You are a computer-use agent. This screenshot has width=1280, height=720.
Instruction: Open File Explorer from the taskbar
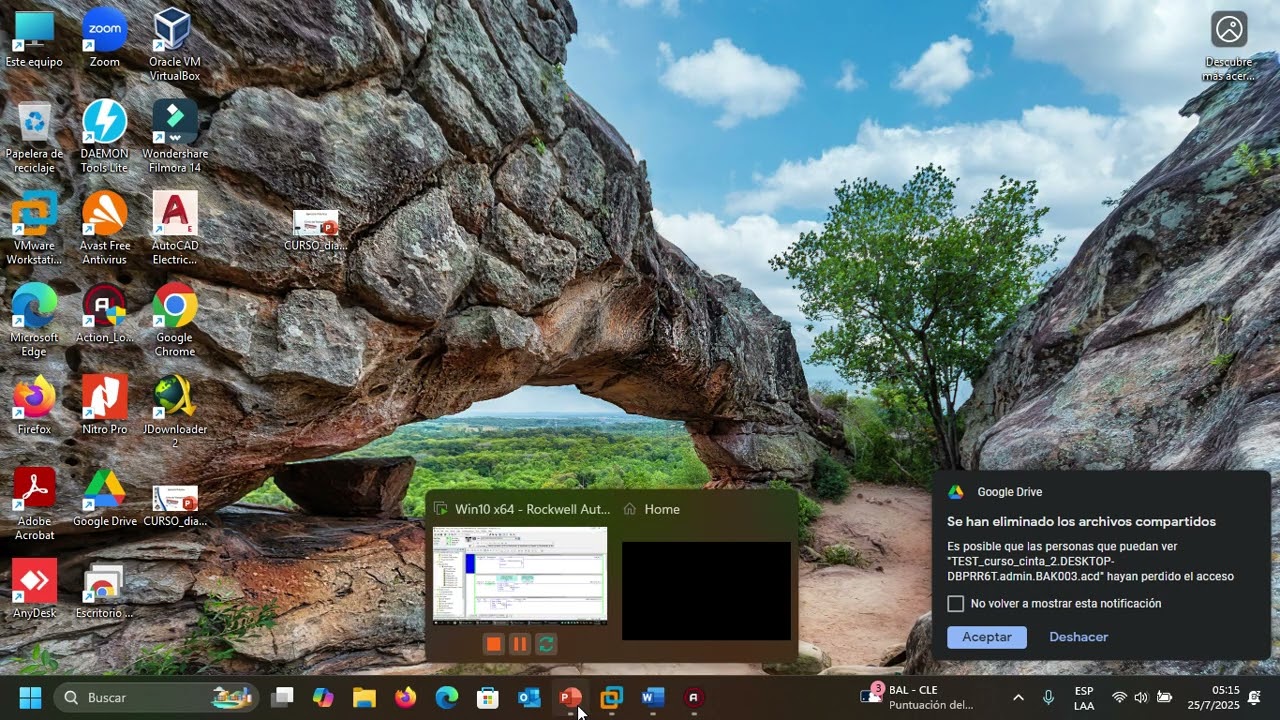(x=364, y=697)
